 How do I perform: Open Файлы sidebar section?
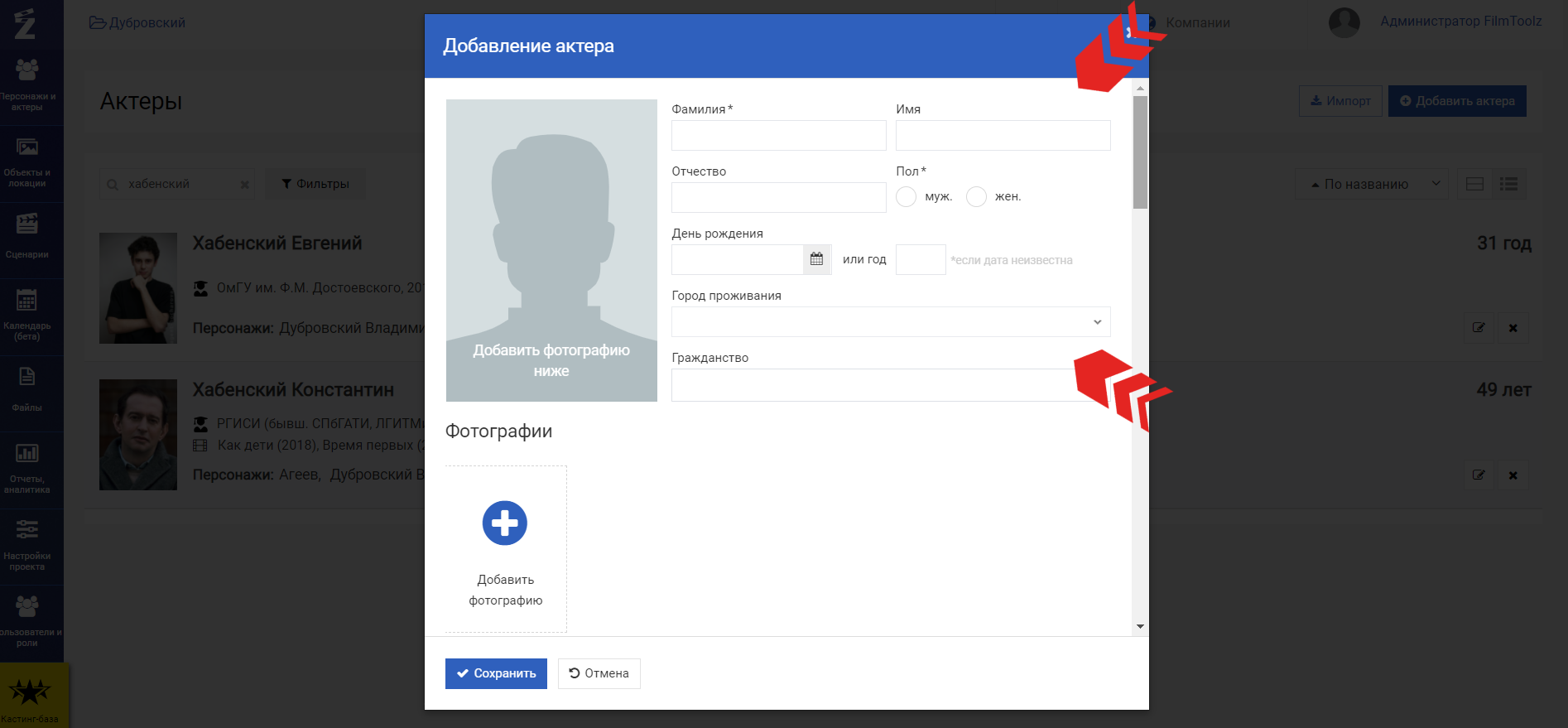pyautogui.click(x=27, y=393)
